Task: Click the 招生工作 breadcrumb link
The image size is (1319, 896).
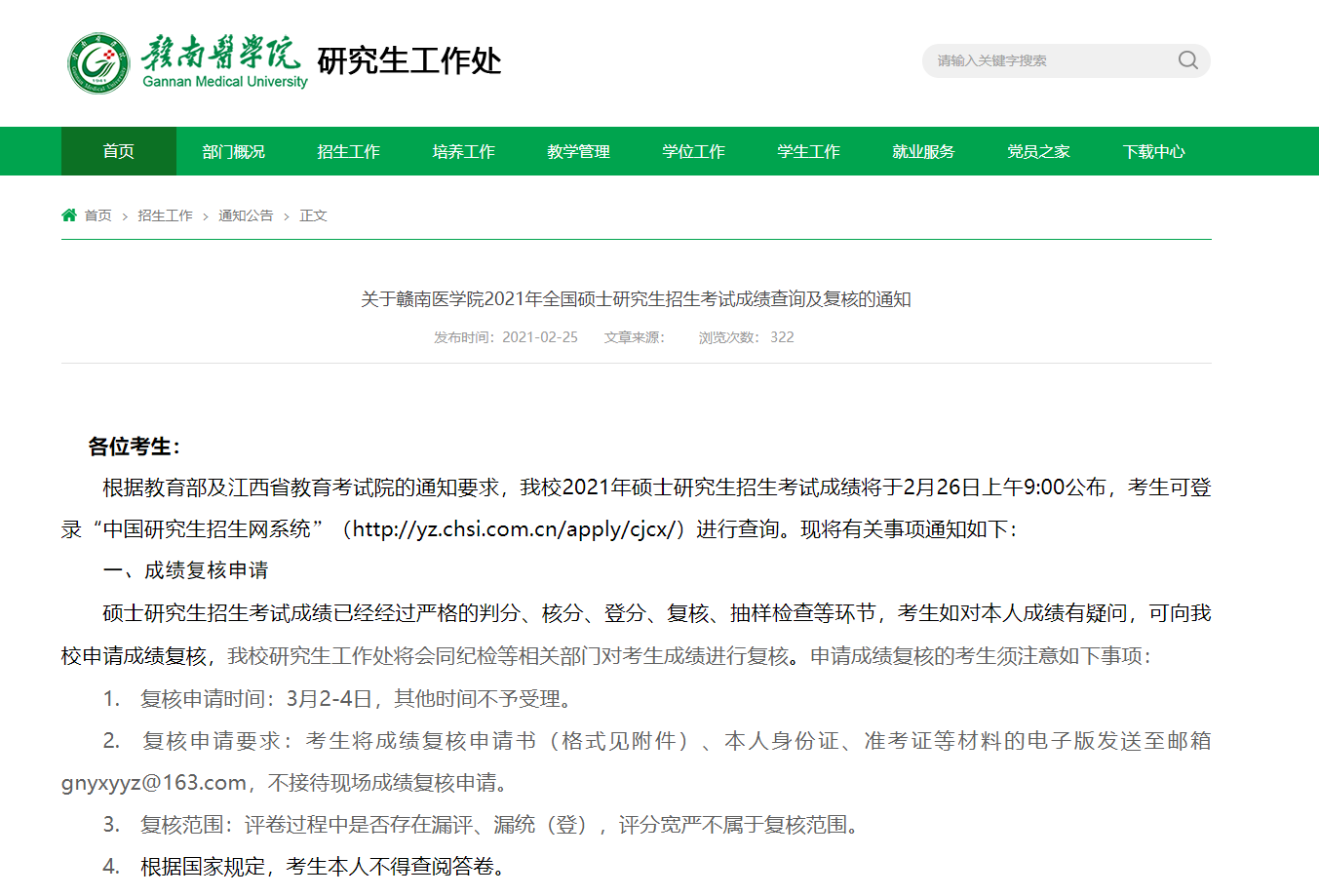Action: (165, 214)
